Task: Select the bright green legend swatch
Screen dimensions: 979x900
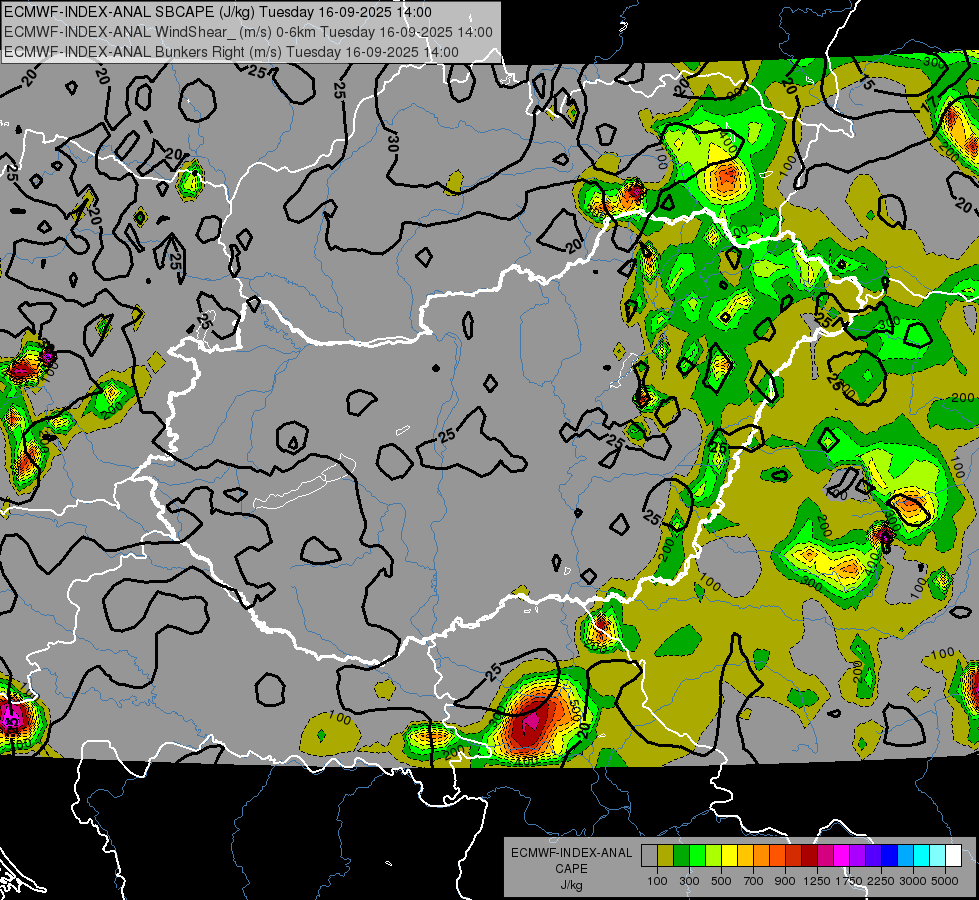Action: tap(697, 855)
